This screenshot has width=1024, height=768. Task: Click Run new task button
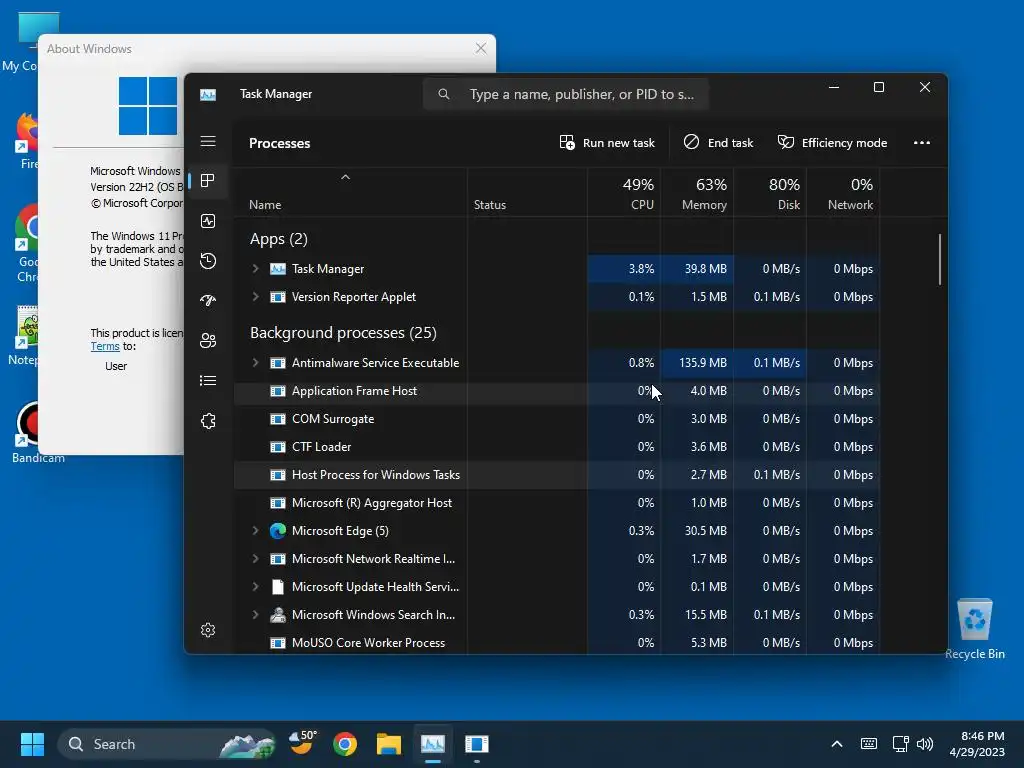607,142
